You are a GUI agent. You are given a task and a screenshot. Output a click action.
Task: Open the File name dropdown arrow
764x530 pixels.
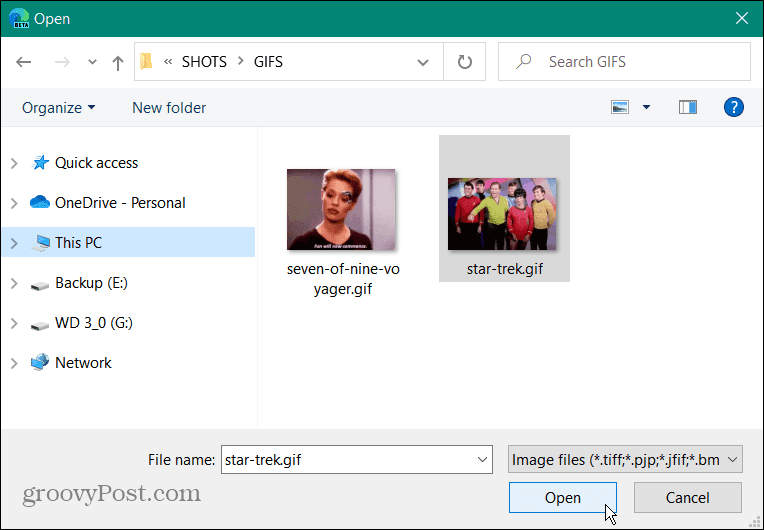click(x=482, y=459)
